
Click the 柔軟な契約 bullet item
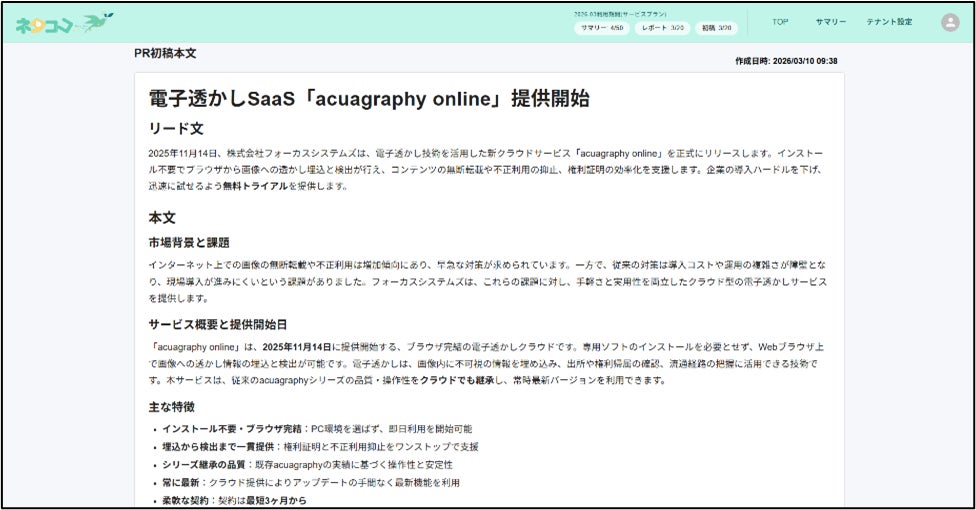(234, 500)
